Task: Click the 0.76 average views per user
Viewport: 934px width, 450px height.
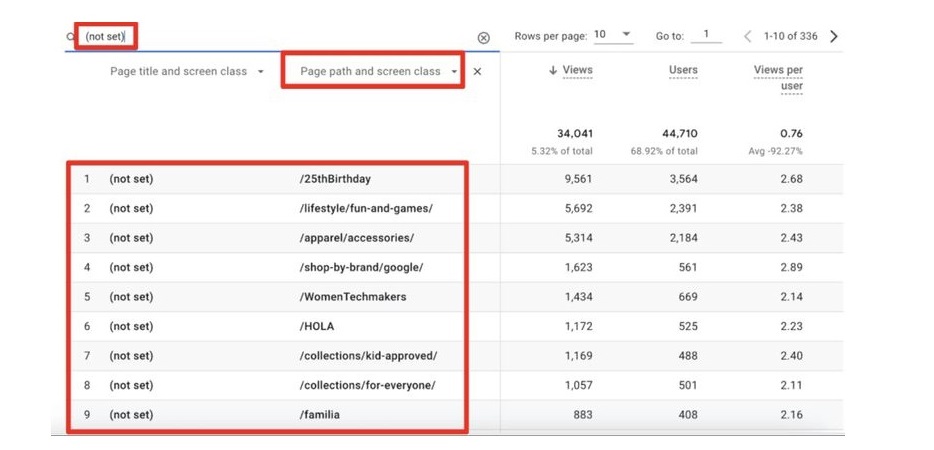Action: 792,134
